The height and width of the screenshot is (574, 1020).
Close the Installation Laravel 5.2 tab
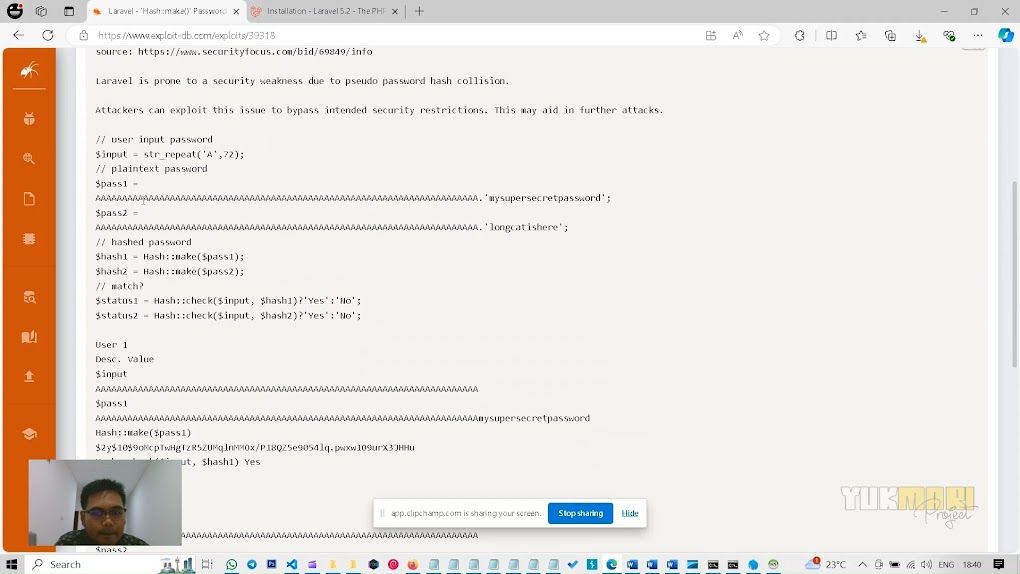394,11
